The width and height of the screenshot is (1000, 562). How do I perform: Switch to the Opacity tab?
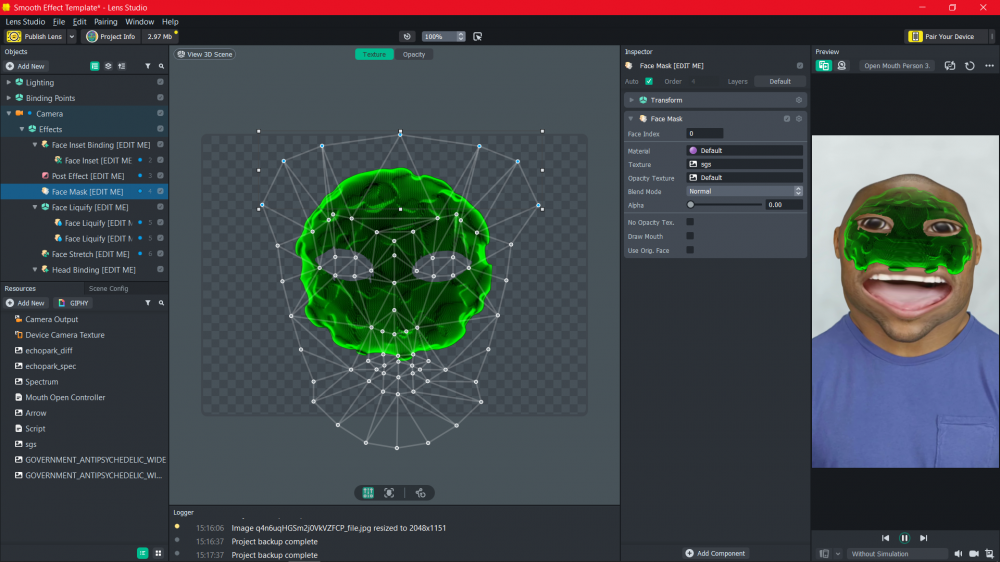tap(413, 54)
